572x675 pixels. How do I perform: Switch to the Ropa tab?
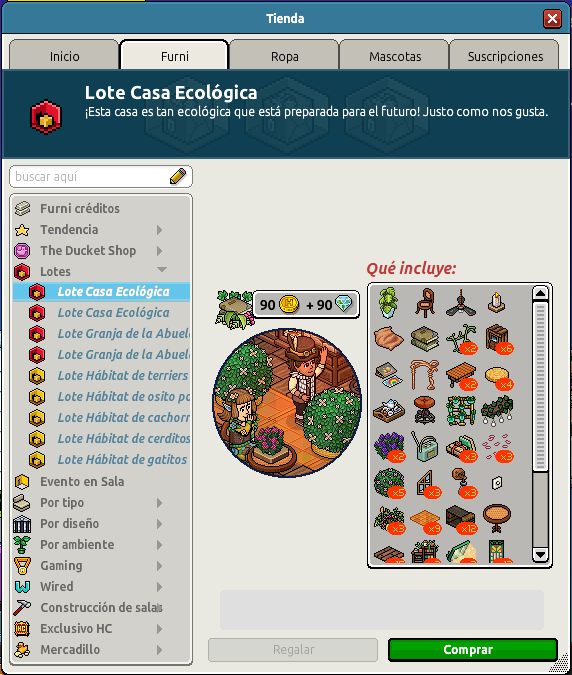point(284,55)
